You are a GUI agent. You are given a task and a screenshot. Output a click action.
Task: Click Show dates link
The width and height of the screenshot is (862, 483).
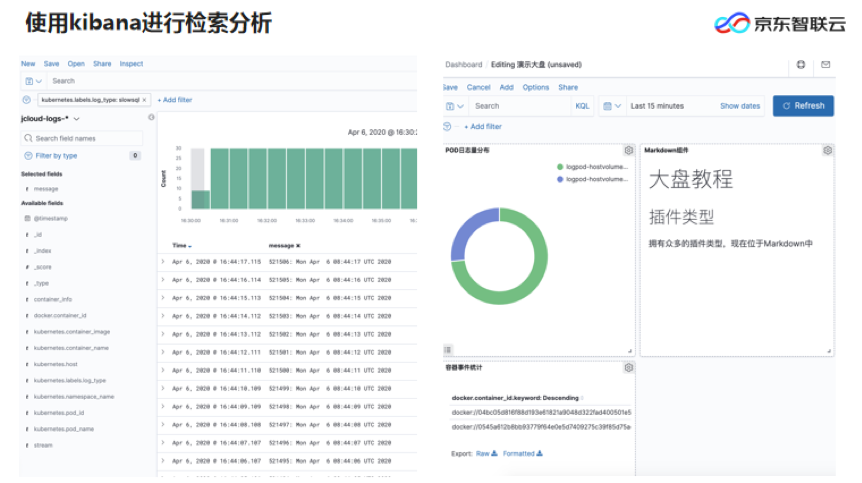click(740, 106)
